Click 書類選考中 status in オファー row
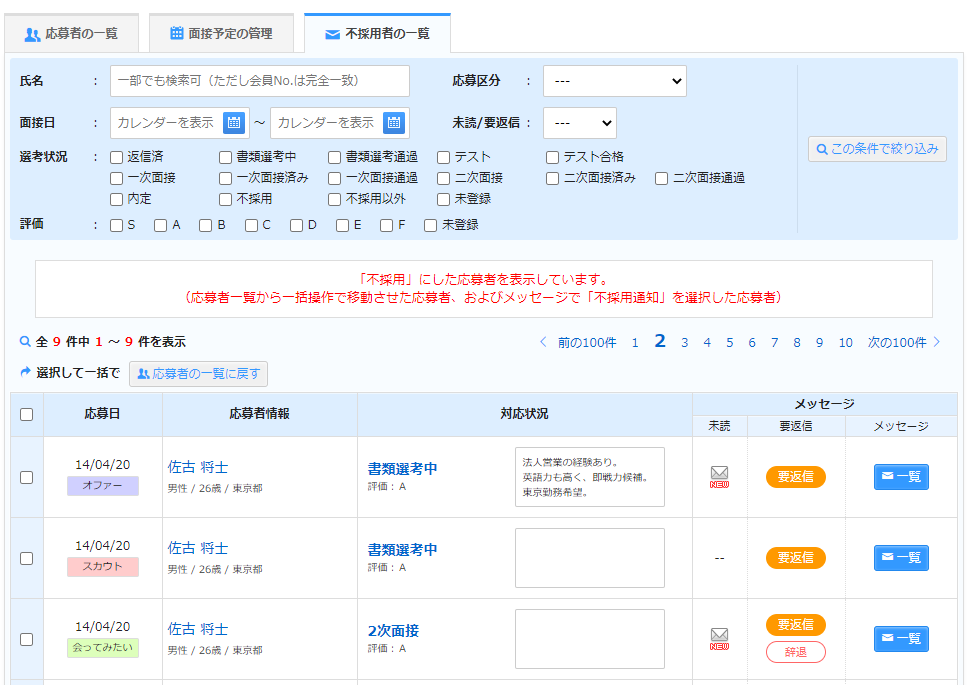Image resolution: width=969 pixels, height=685 pixels. coord(402,469)
